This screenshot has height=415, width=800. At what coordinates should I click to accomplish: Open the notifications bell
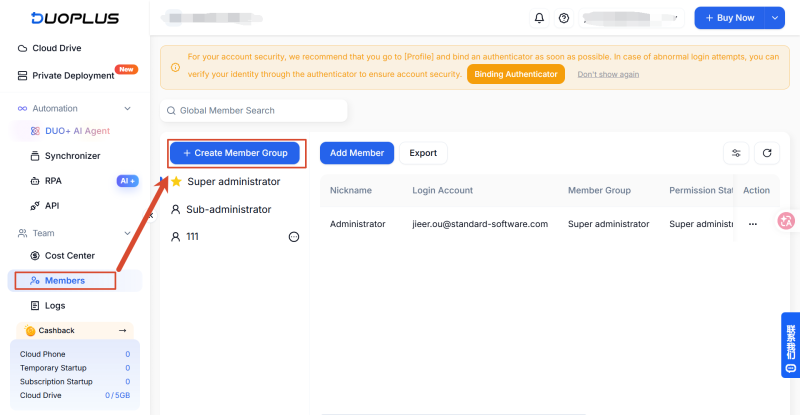(x=539, y=18)
